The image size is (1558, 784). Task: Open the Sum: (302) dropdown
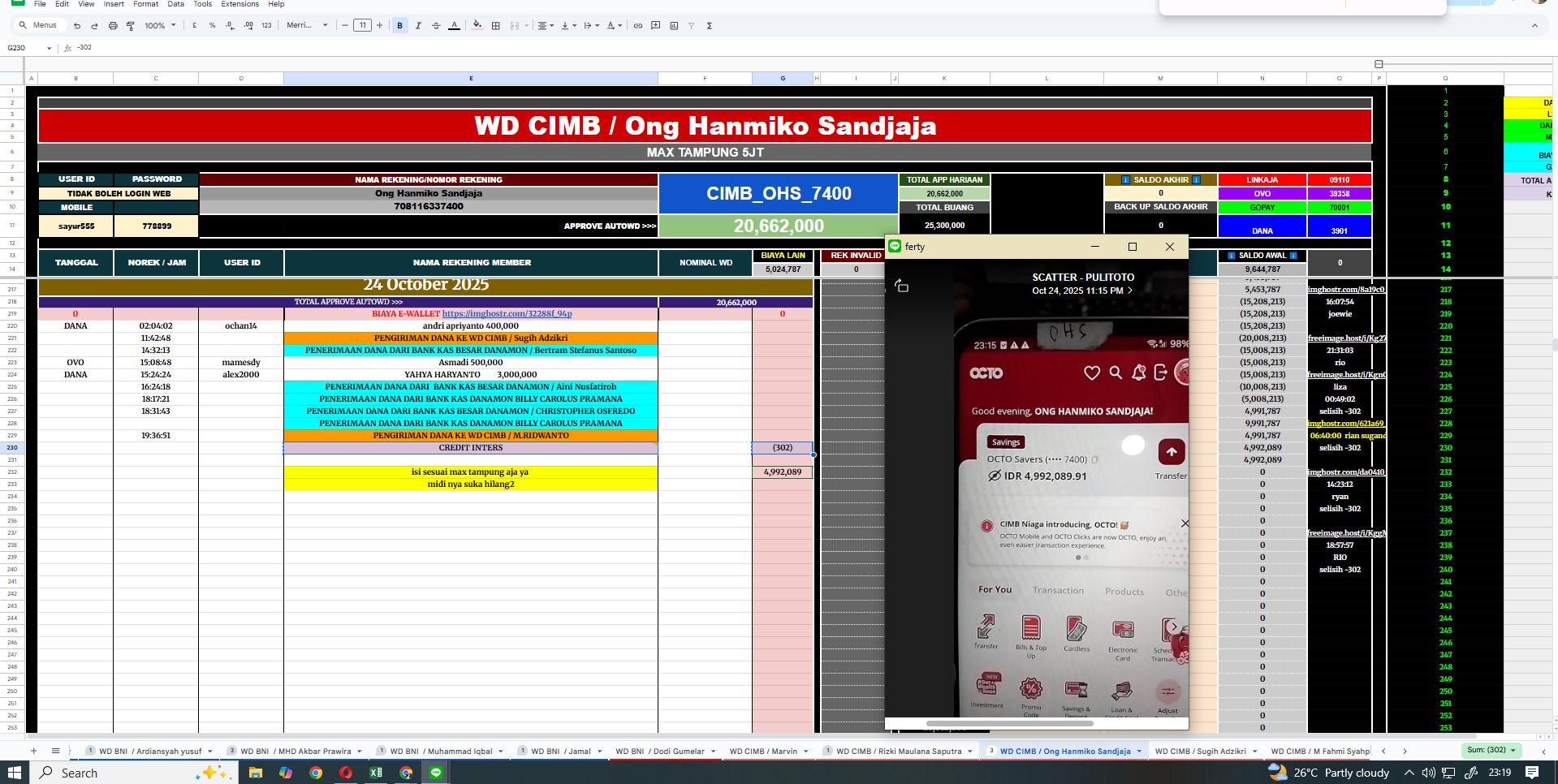click(1491, 750)
